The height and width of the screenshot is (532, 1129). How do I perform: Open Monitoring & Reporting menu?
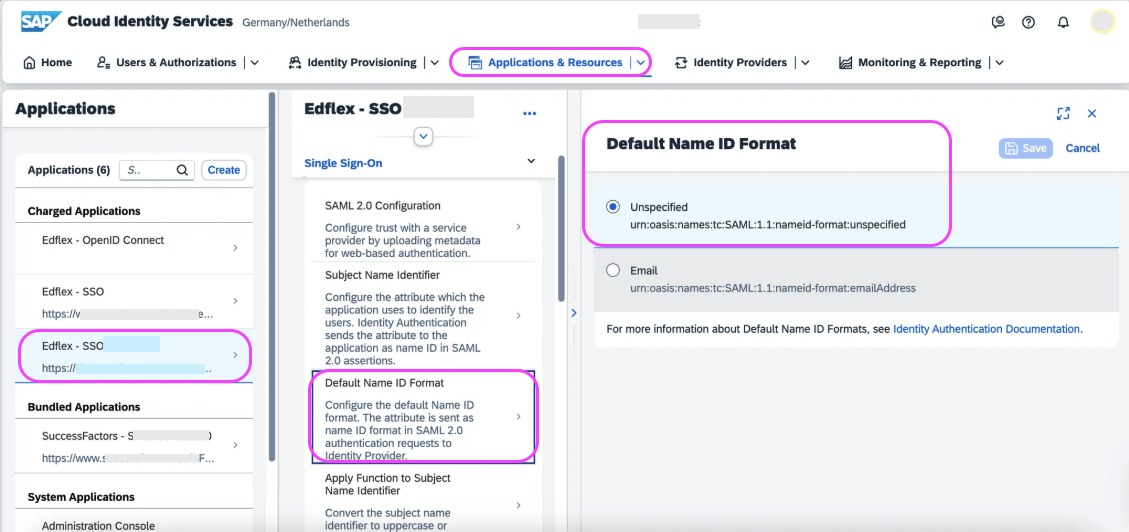coord(910,63)
